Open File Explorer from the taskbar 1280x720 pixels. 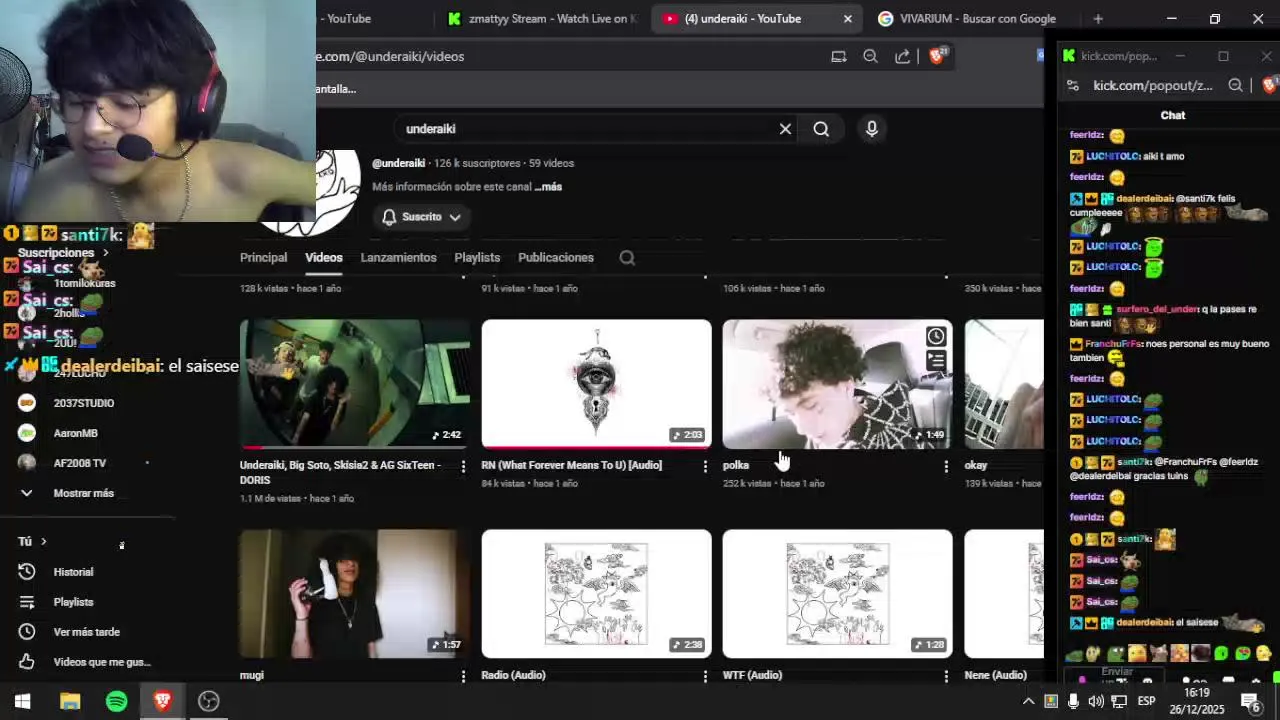[x=70, y=701]
